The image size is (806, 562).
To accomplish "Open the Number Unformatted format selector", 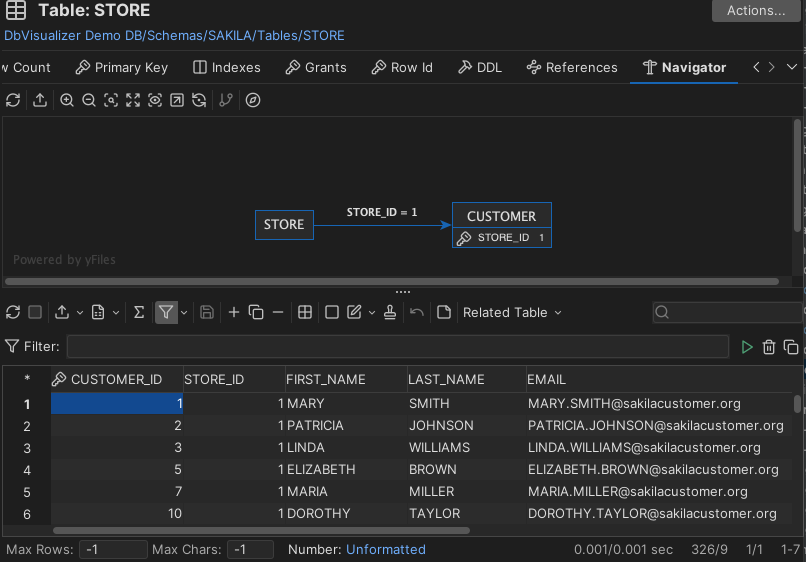I will pyautogui.click(x=385, y=549).
